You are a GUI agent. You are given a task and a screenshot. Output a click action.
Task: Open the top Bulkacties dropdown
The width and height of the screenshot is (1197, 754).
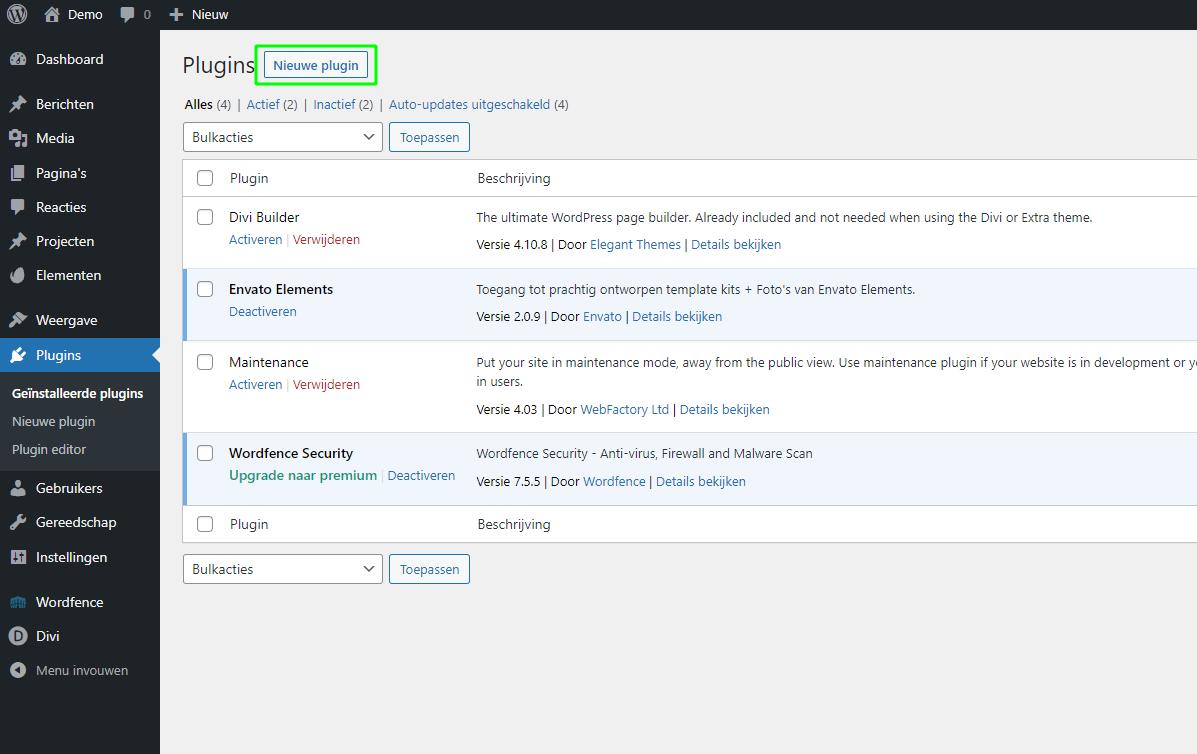coord(282,137)
